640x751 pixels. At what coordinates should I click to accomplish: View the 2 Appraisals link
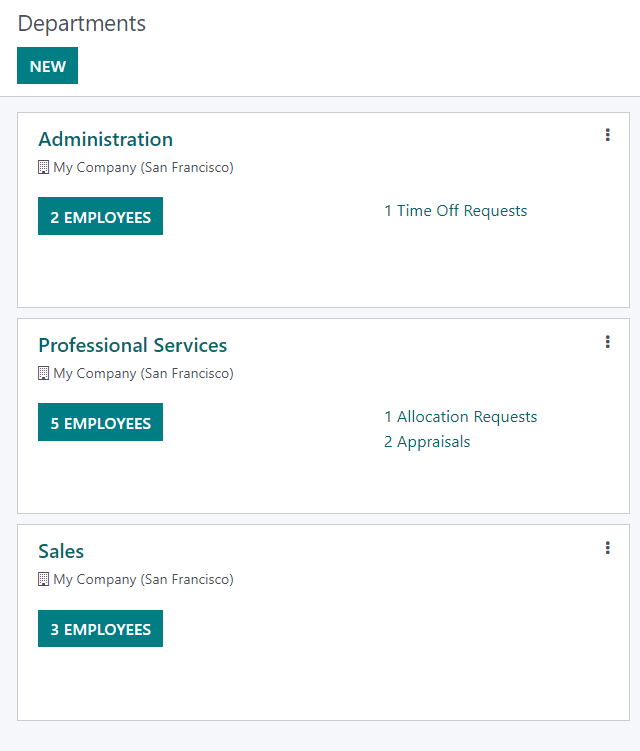tap(427, 442)
